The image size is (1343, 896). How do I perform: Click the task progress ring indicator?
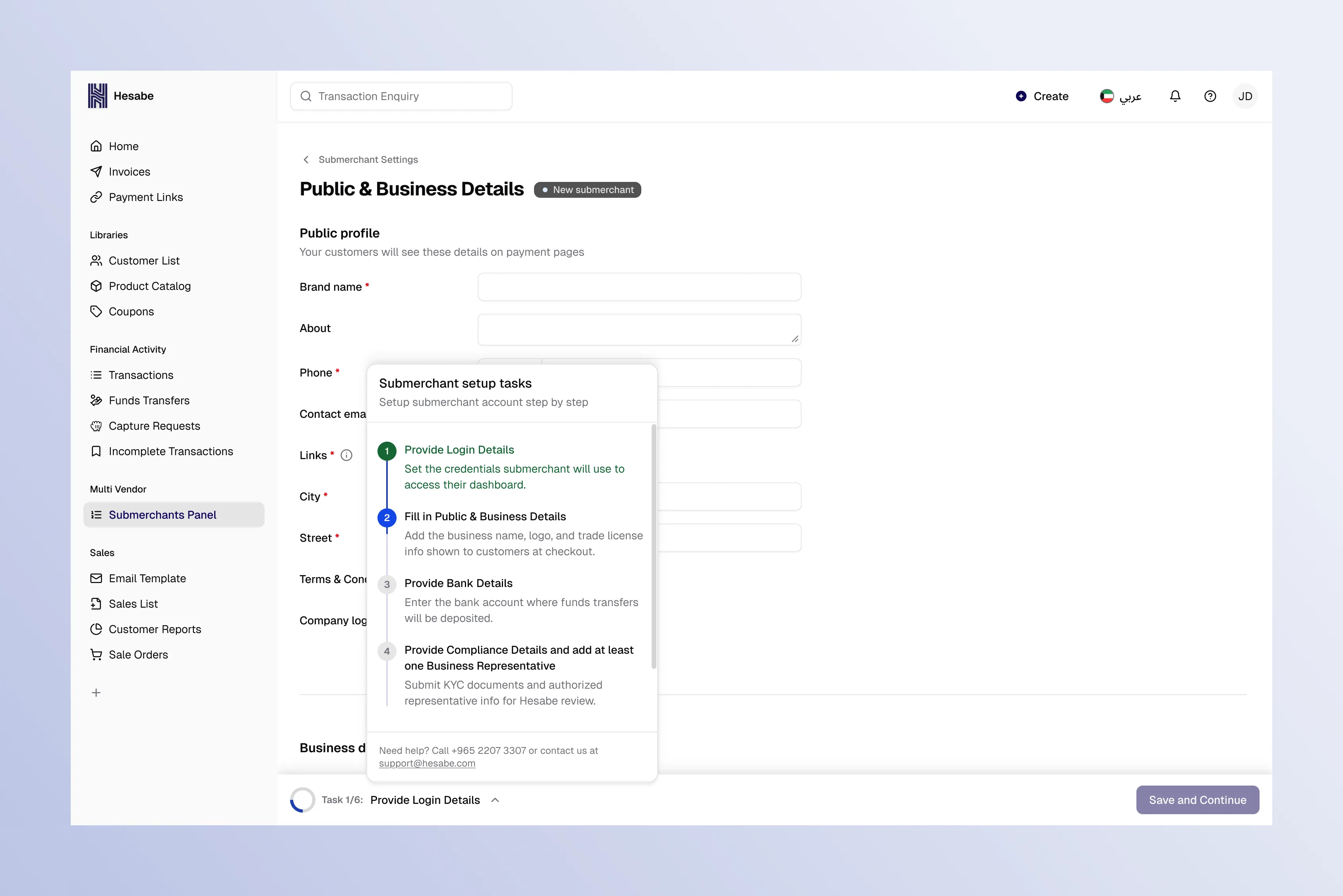pyautogui.click(x=302, y=800)
